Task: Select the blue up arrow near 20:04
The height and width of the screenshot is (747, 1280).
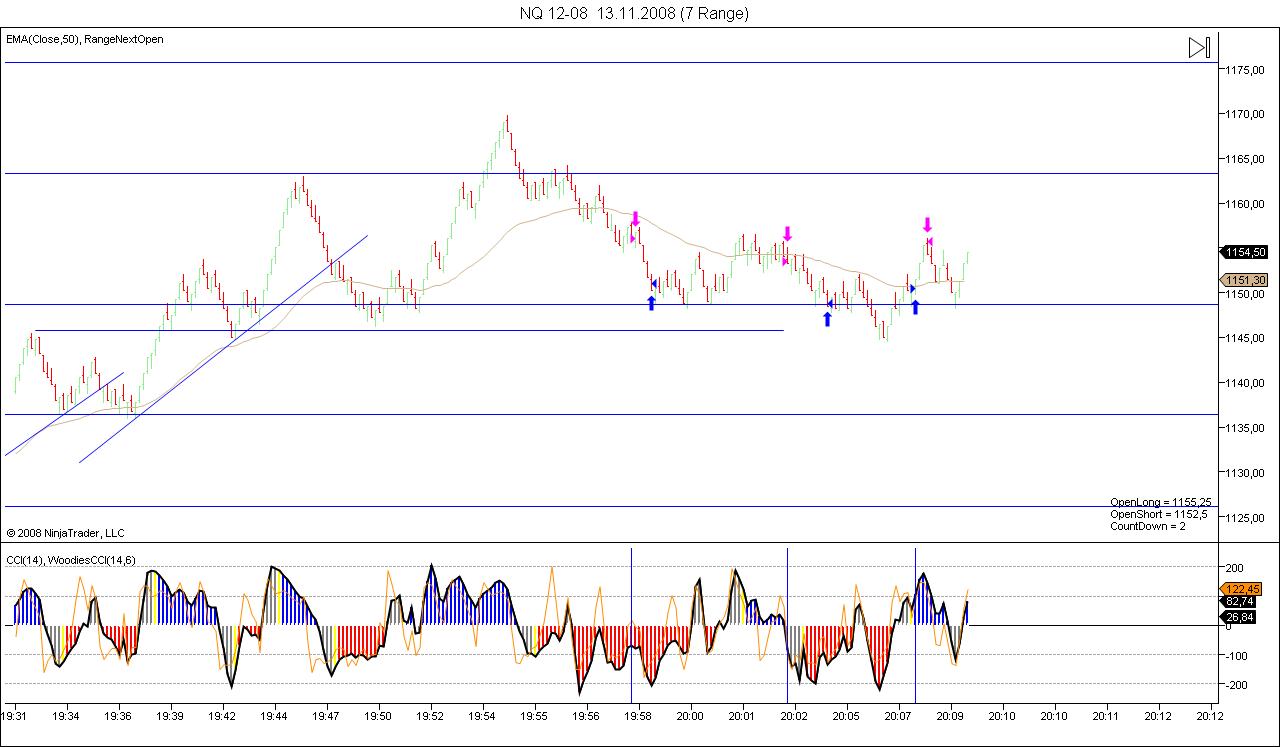Action: click(827, 319)
